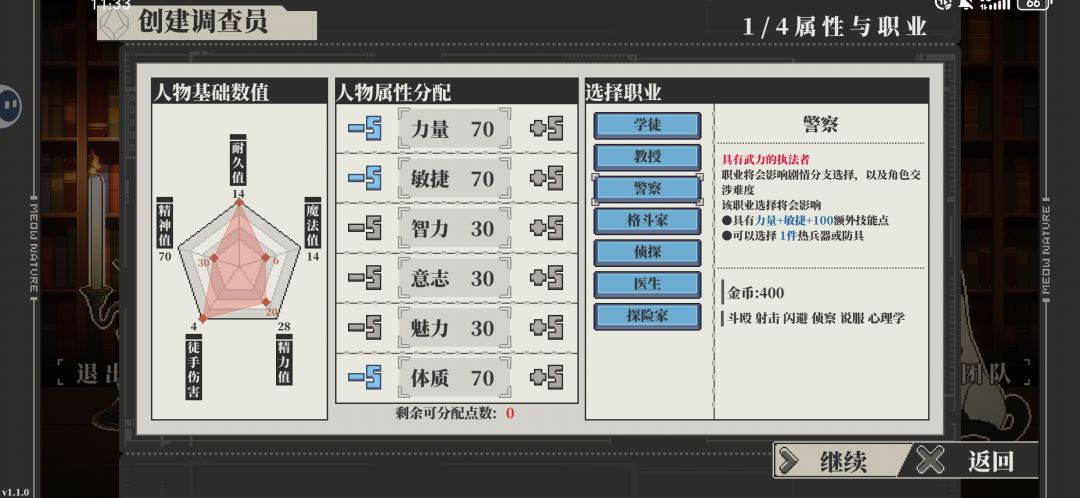
Task: Click the 具有武力的执法者 red description text
Action: [x=765, y=160]
